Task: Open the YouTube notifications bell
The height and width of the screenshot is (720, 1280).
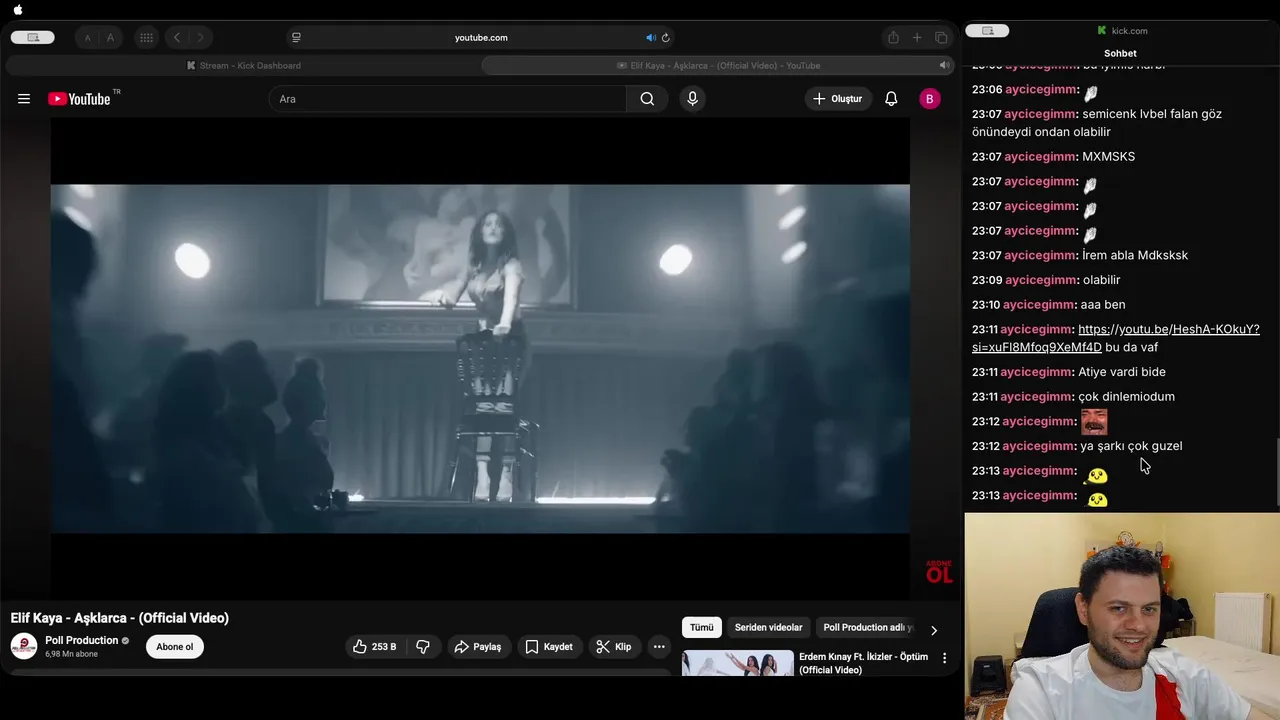Action: 891,99
